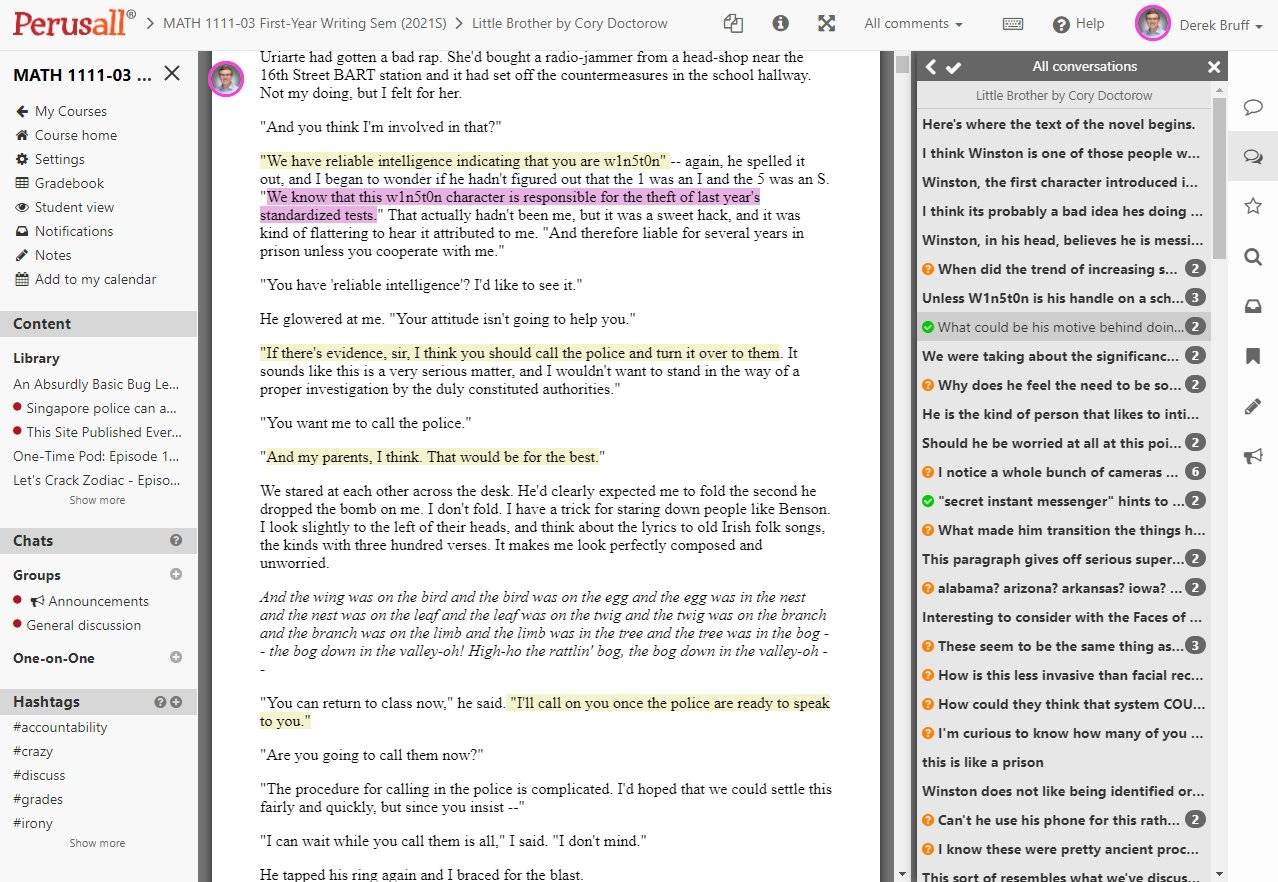Select Add to my calendar
Viewport: 1278px width, 882px height.
coord(86,279)
